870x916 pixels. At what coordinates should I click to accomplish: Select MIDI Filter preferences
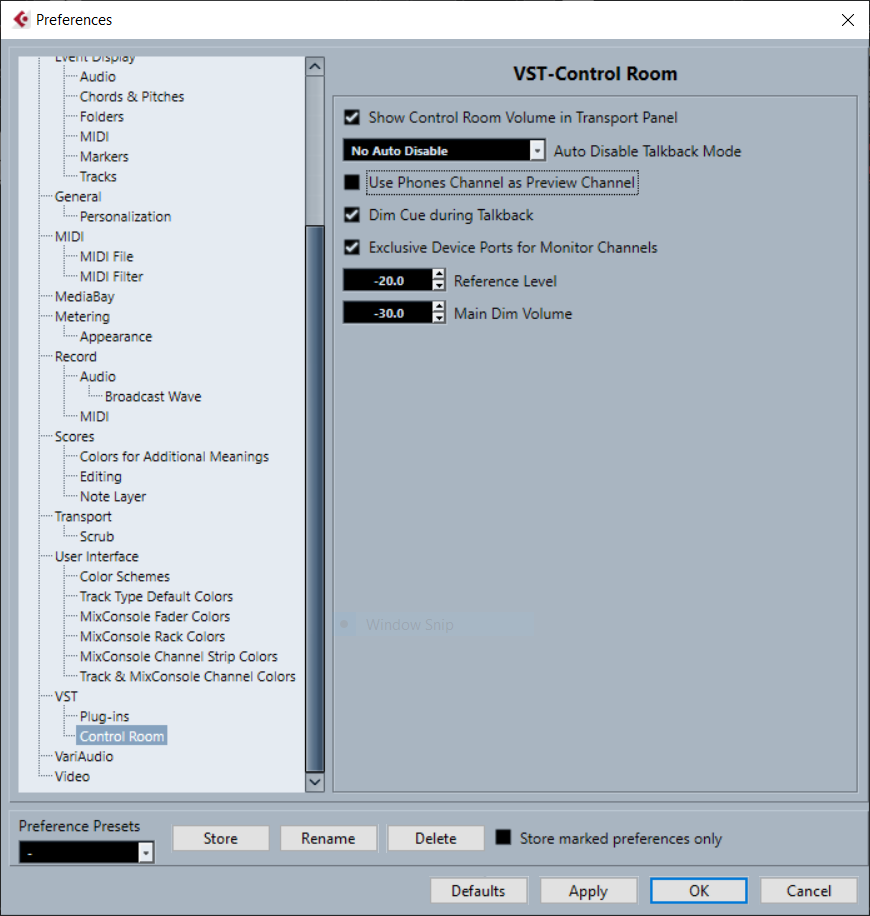tap(112, 276)
